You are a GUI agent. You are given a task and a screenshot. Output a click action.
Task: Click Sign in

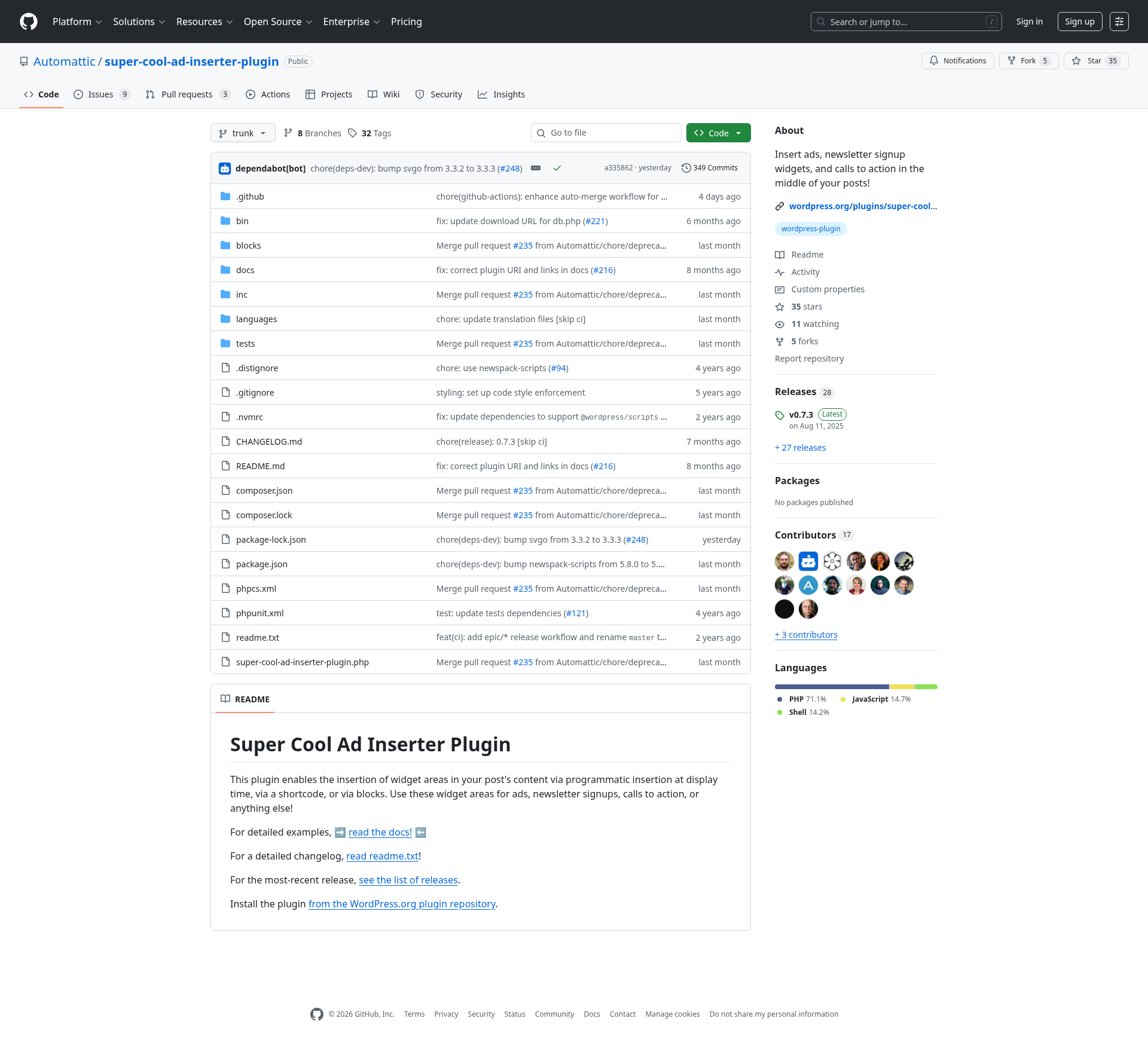[x=1029, y=22]
